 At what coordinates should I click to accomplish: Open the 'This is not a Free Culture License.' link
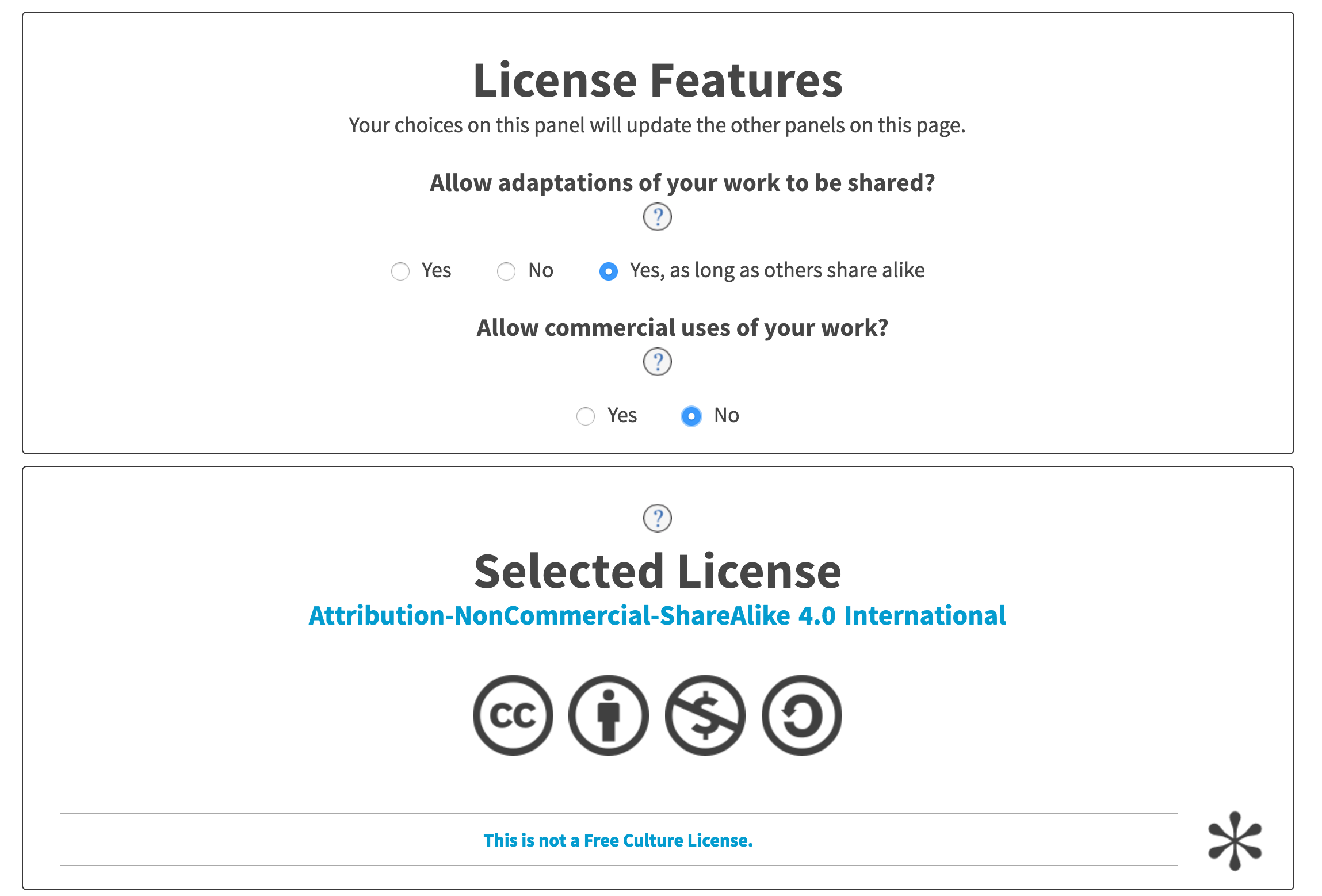[x=618, y=840]
